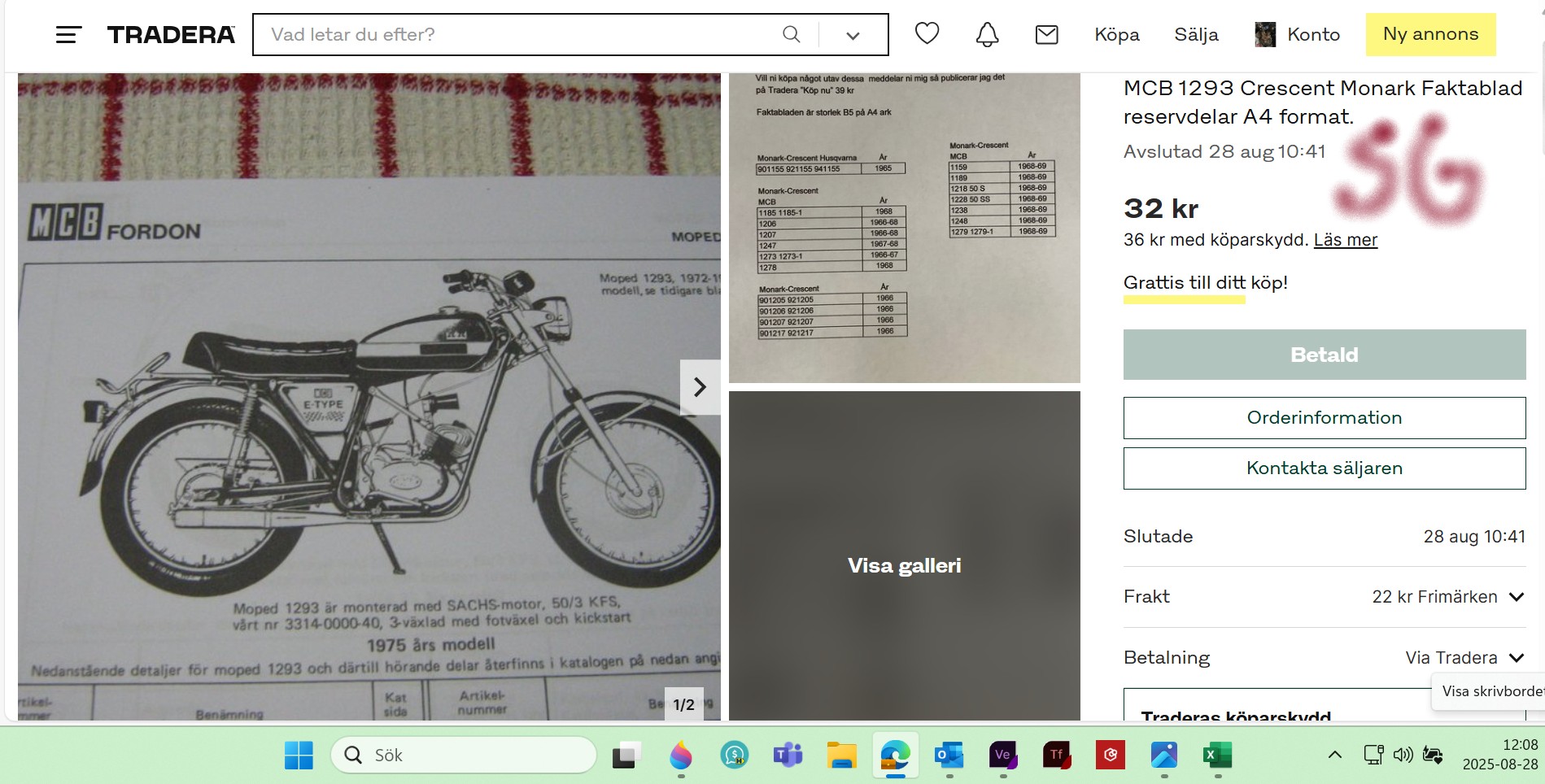The height and width of the screenshot is (784, 1545).
Task: Switch to Microsoft Edge in the taskbar
Action: [895, 756]
